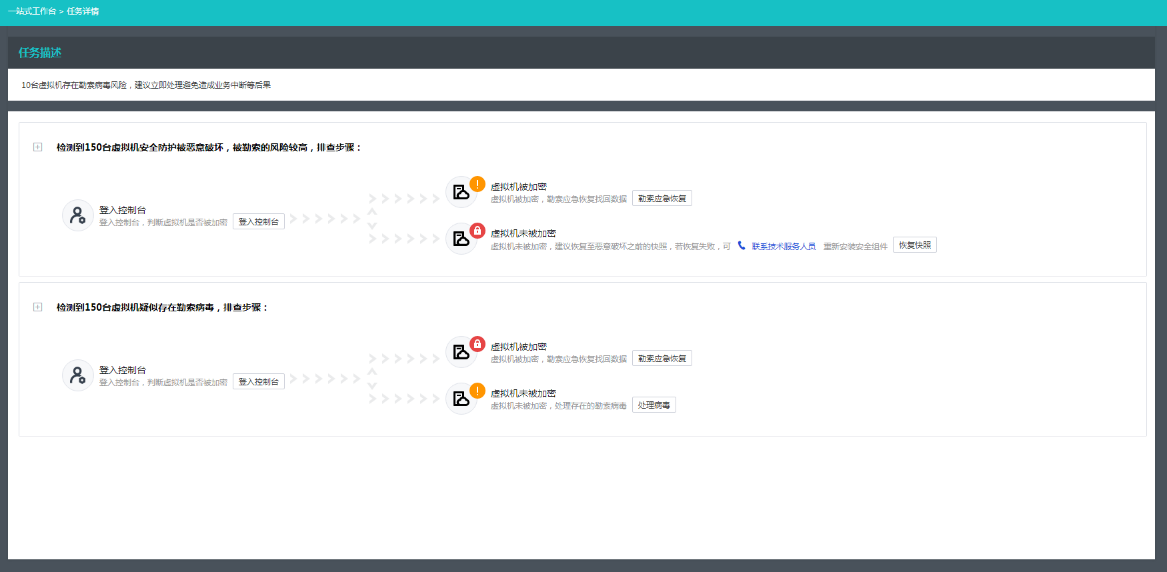Click 勒索应急恢复 in the second section
The height and width of the screenshot is (572, 1167).
pyautogui.click(x=662, y=358)
